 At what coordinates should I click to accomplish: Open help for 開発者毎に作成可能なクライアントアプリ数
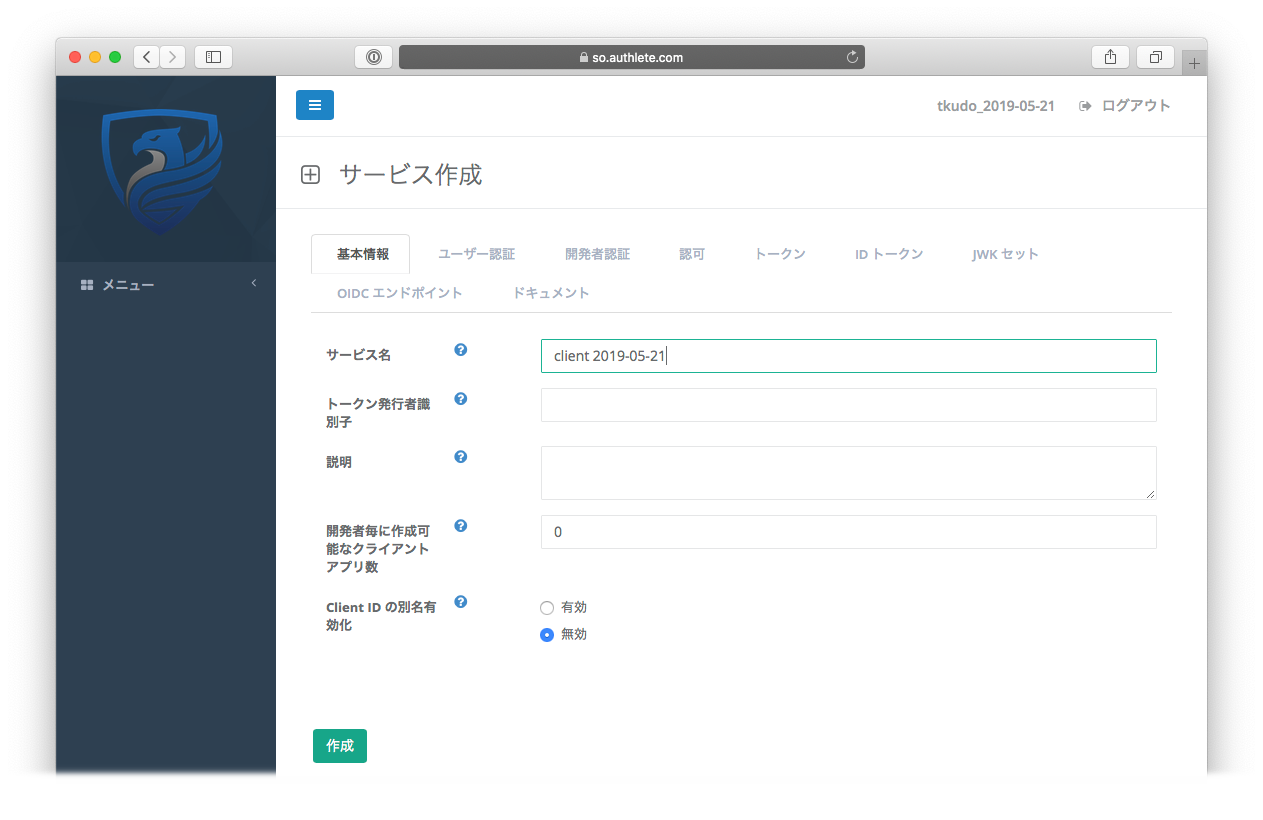point(461,526)
